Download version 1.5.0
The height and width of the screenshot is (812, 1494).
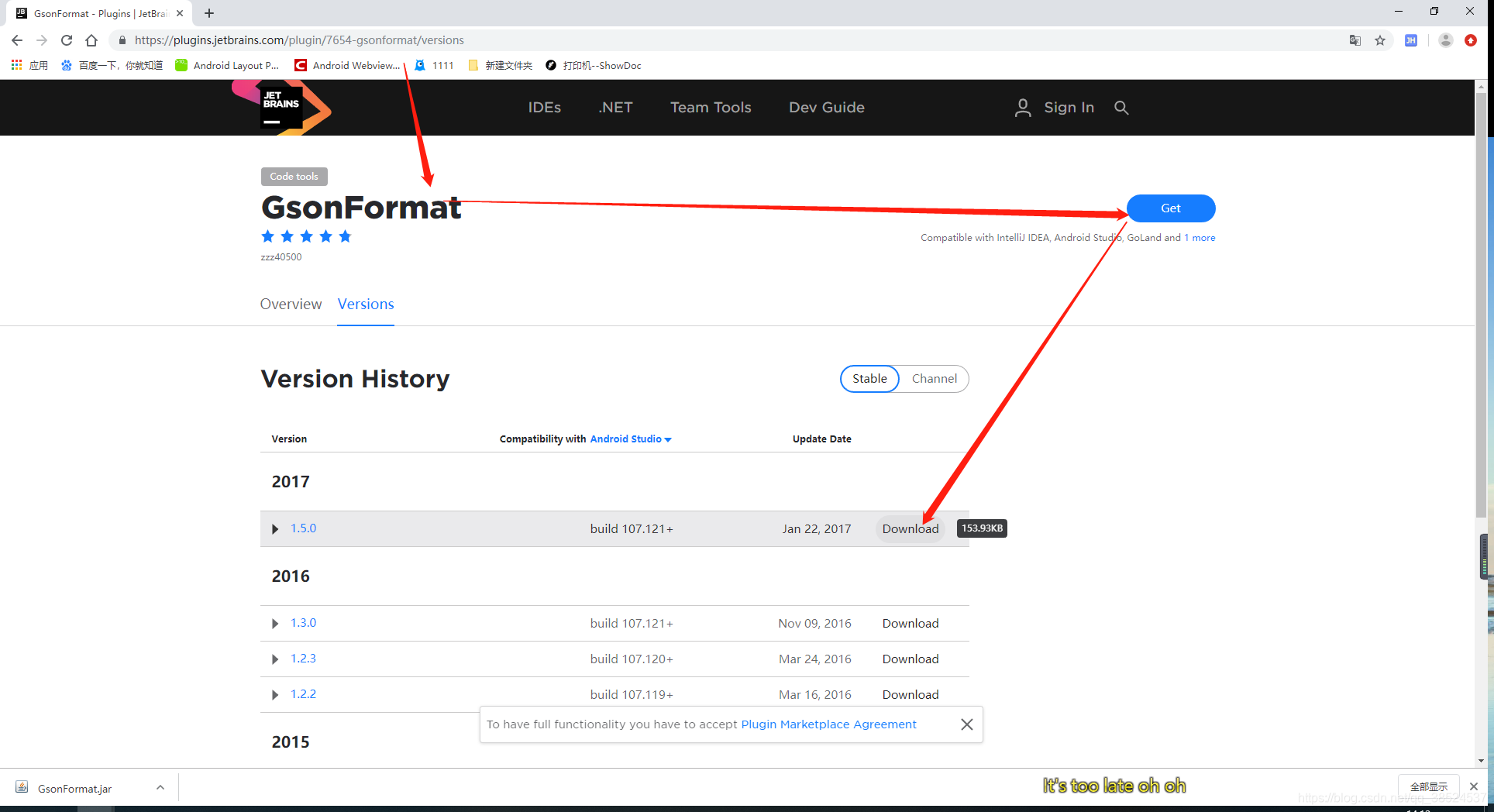pyautogui.click(x=911, y=529)
